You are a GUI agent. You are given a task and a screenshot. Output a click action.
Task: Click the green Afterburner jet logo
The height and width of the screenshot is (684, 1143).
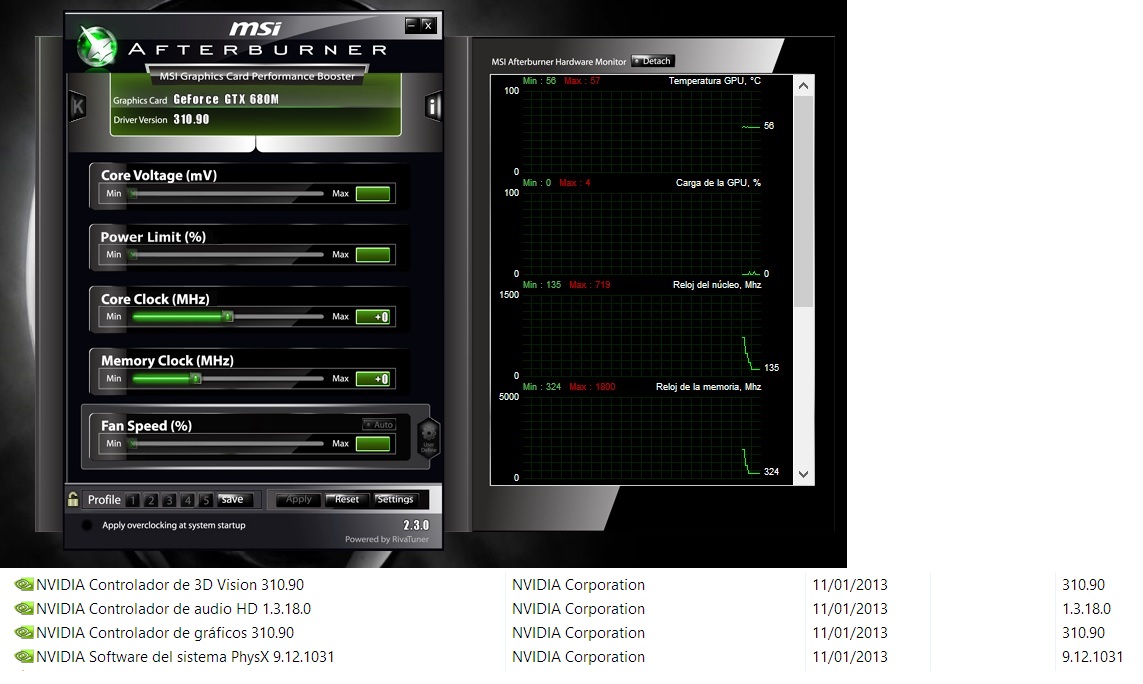[x=97, y=46]
